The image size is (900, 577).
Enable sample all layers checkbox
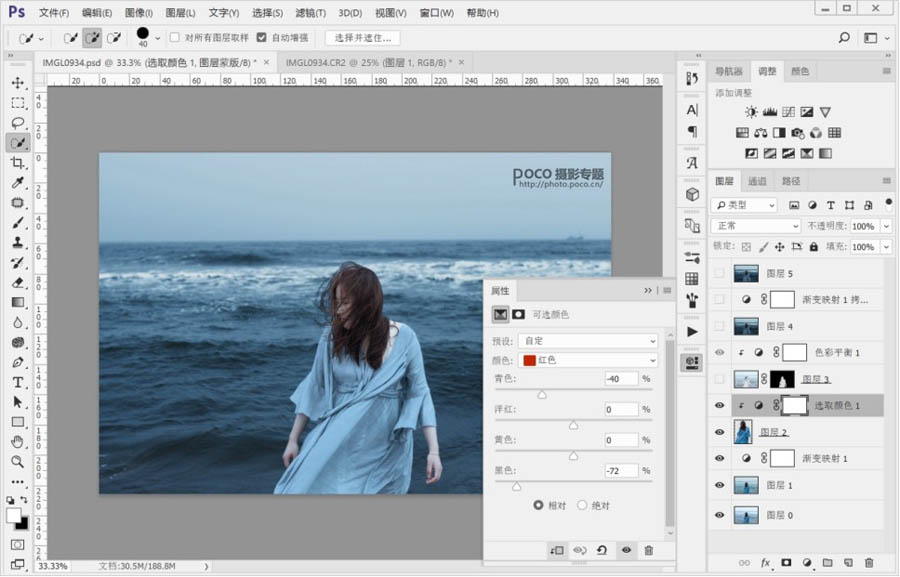point(175,38)
